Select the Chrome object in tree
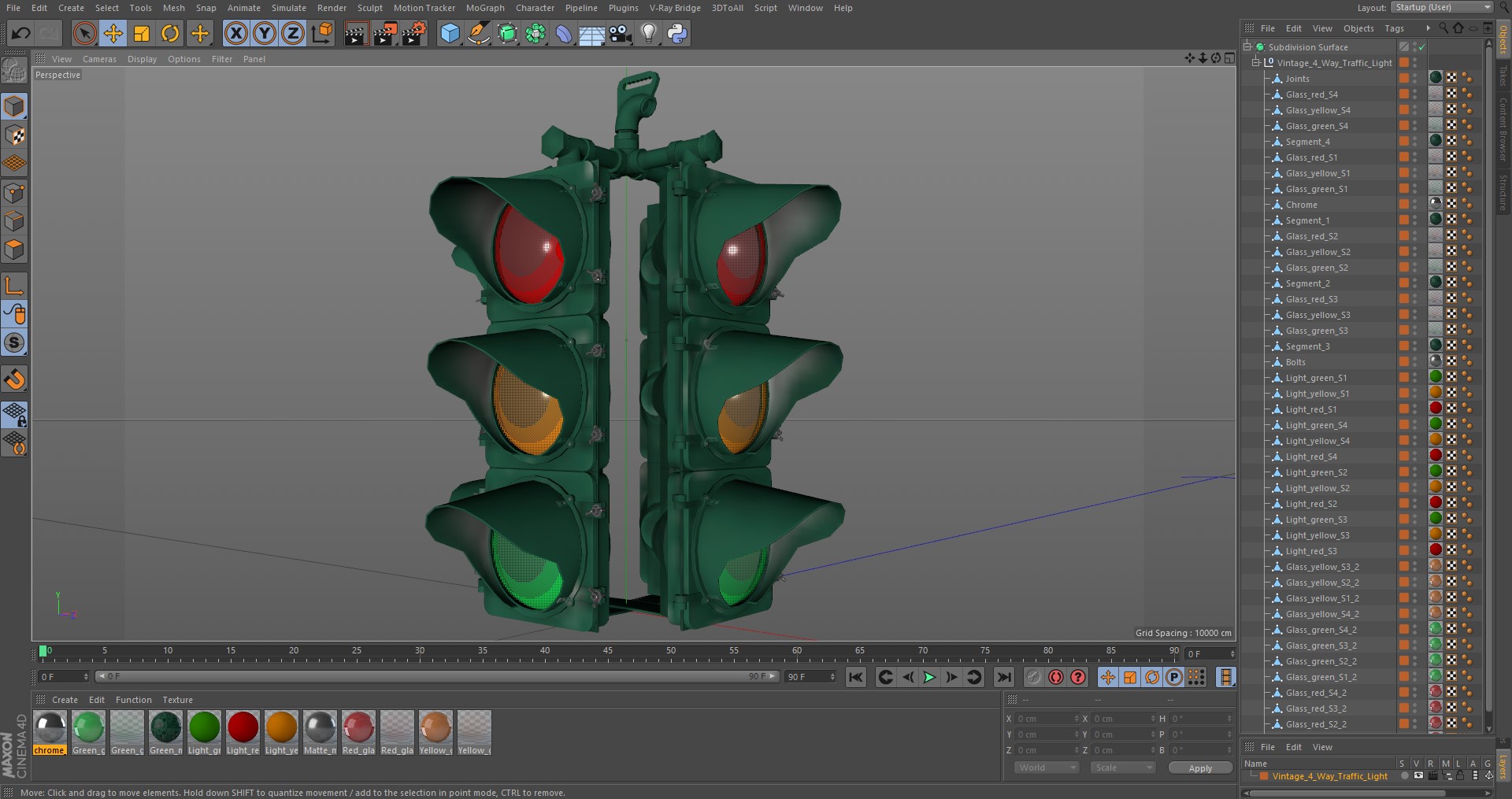This screenshot has height=799, width=1512. coord(1301,205)
